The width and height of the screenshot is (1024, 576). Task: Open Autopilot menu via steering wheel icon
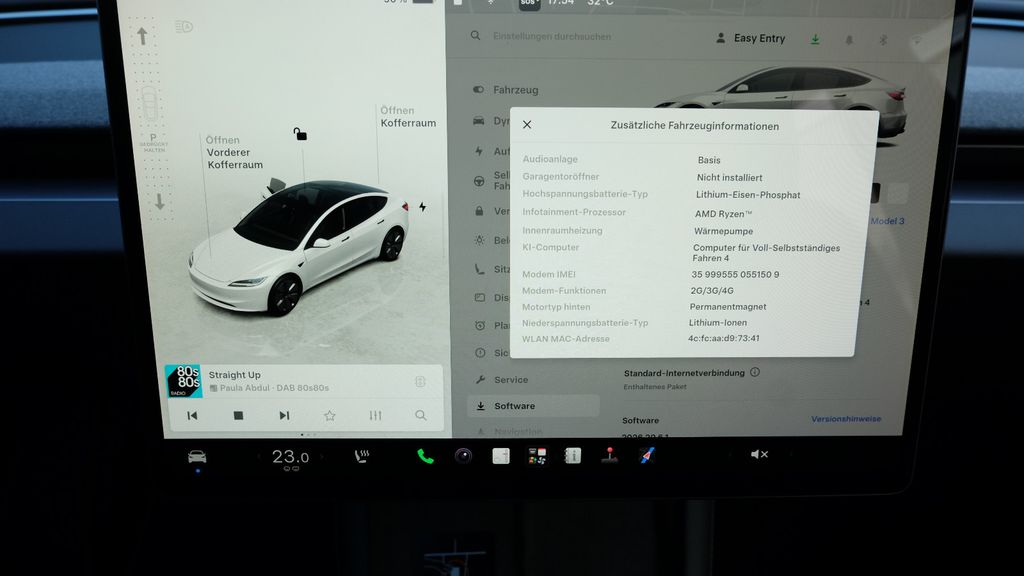click(479, 182)
